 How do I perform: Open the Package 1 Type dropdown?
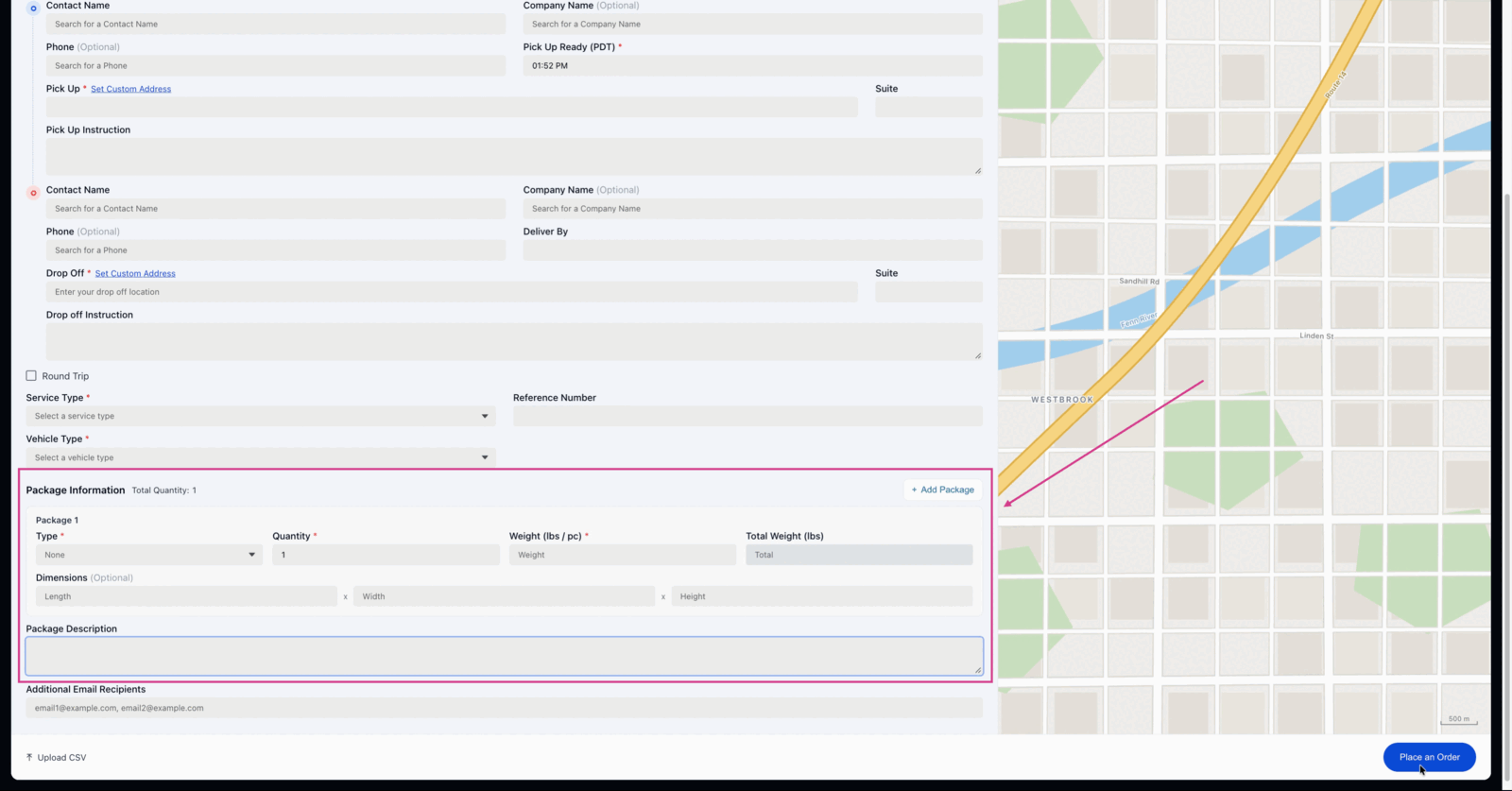click(149, 555)
